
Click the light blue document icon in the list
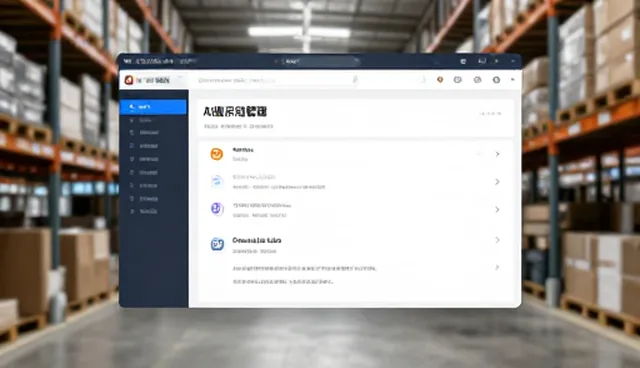click(217, 181)
